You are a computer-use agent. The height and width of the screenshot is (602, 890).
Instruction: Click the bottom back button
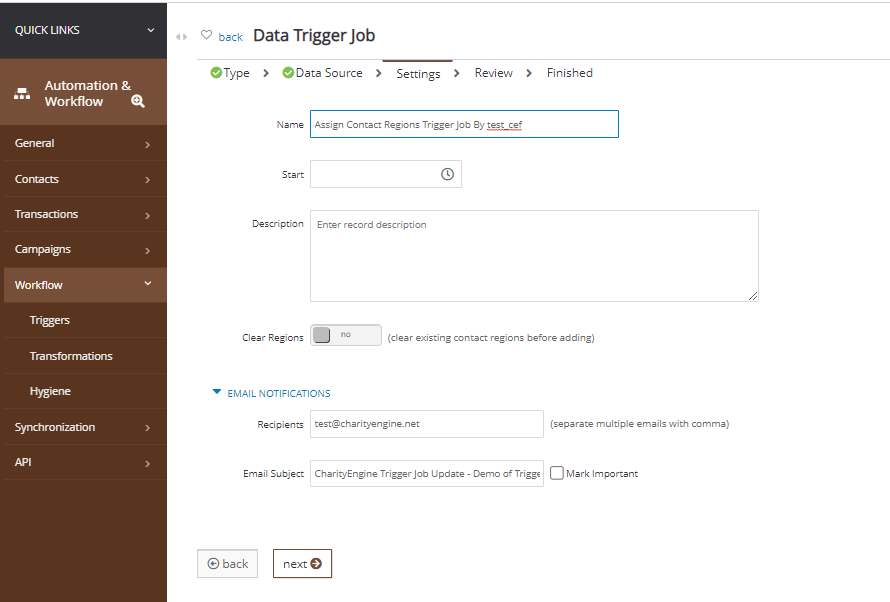pos(228,563)
